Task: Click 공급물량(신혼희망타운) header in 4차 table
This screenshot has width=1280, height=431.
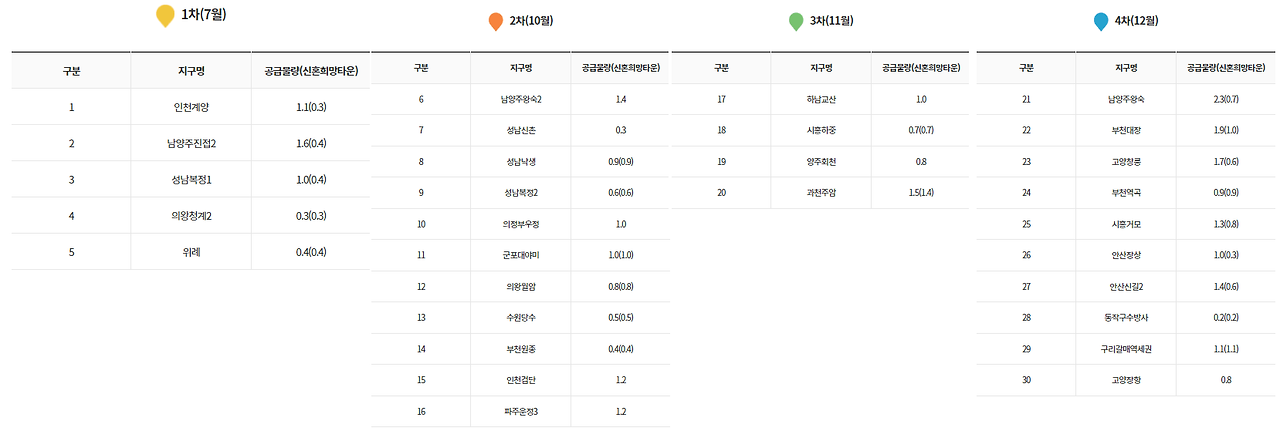Action: coord(1226,68)
